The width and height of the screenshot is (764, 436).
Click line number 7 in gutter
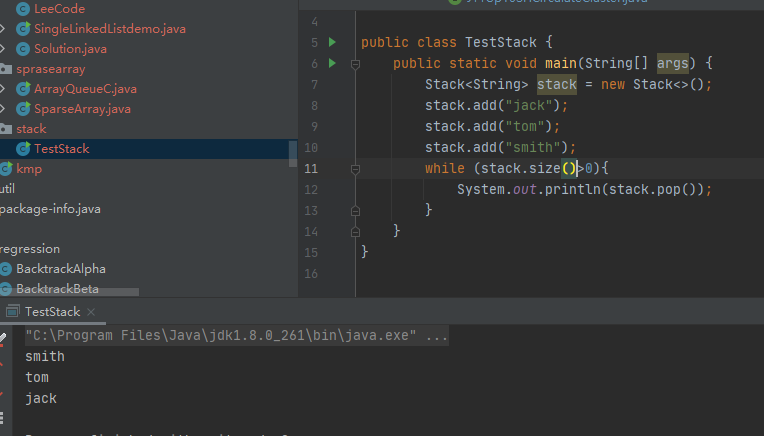coord(314,84)
